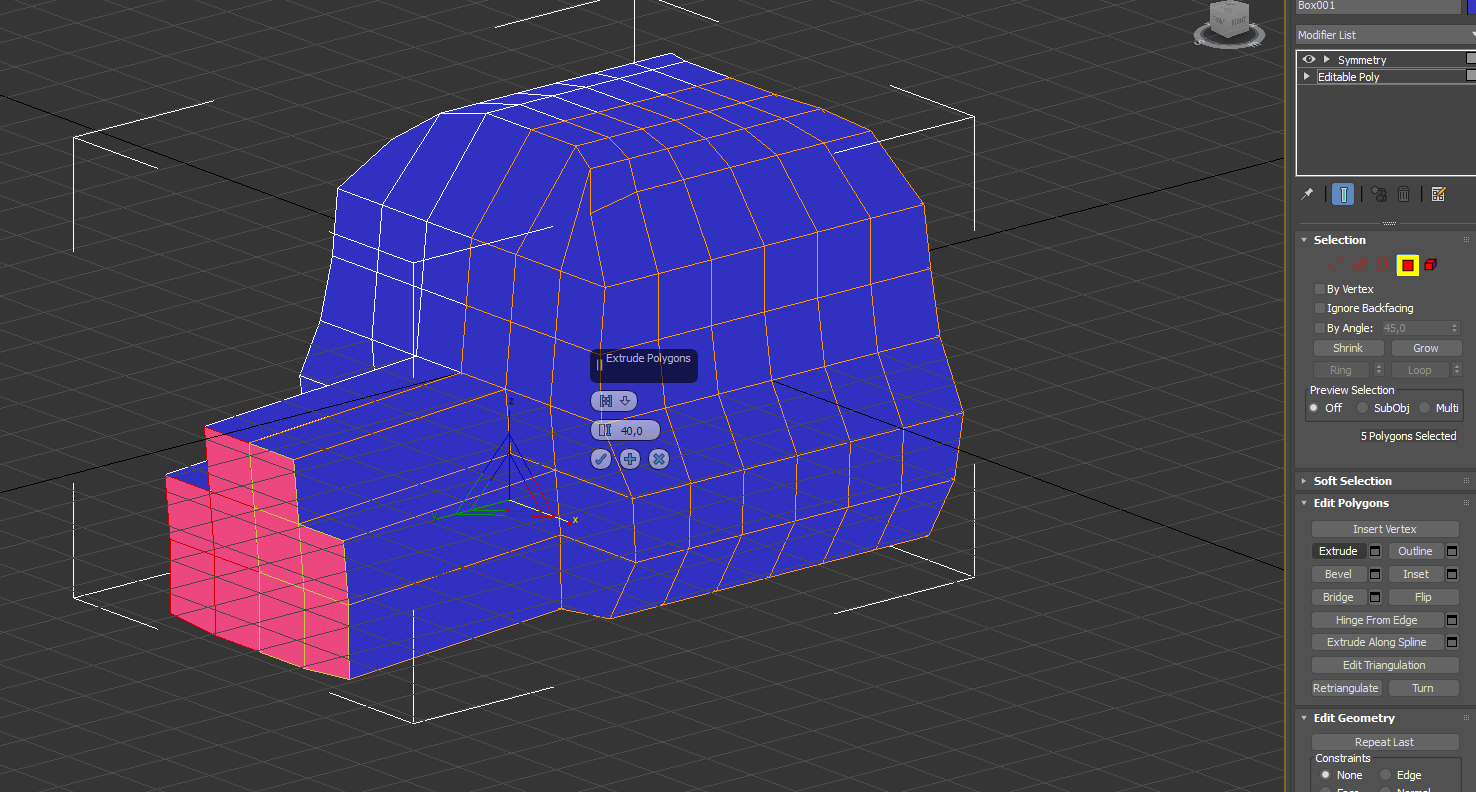Click the Edit Triangulation button

pyautogui.click(x=1385, y=665)
